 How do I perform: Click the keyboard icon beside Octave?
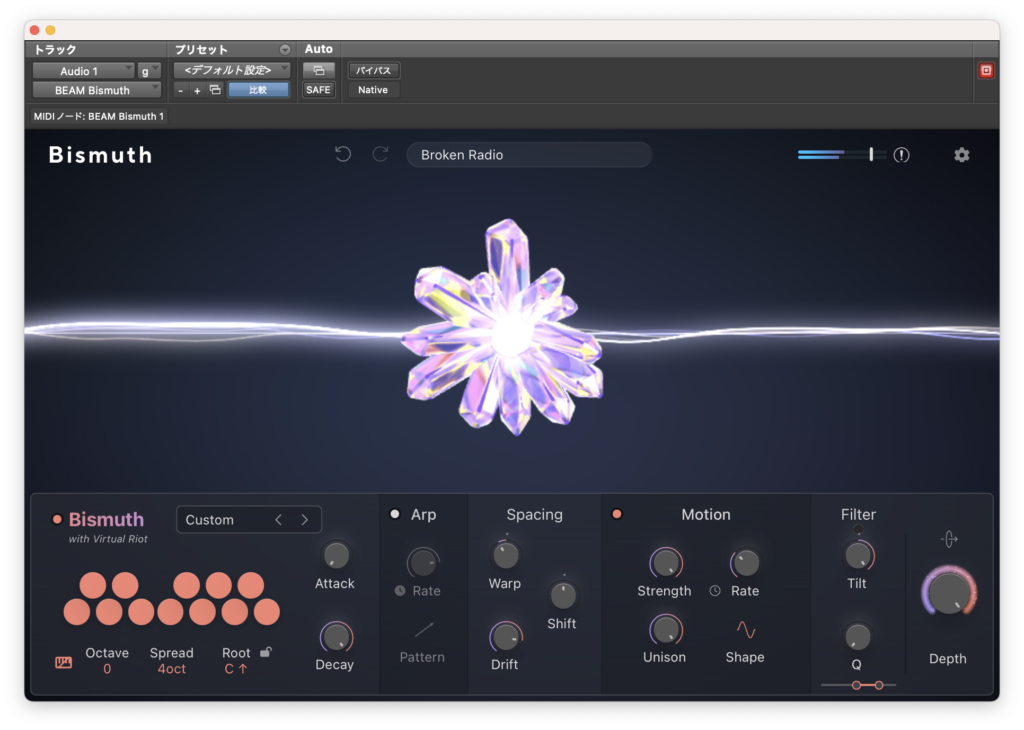(63, 663)
